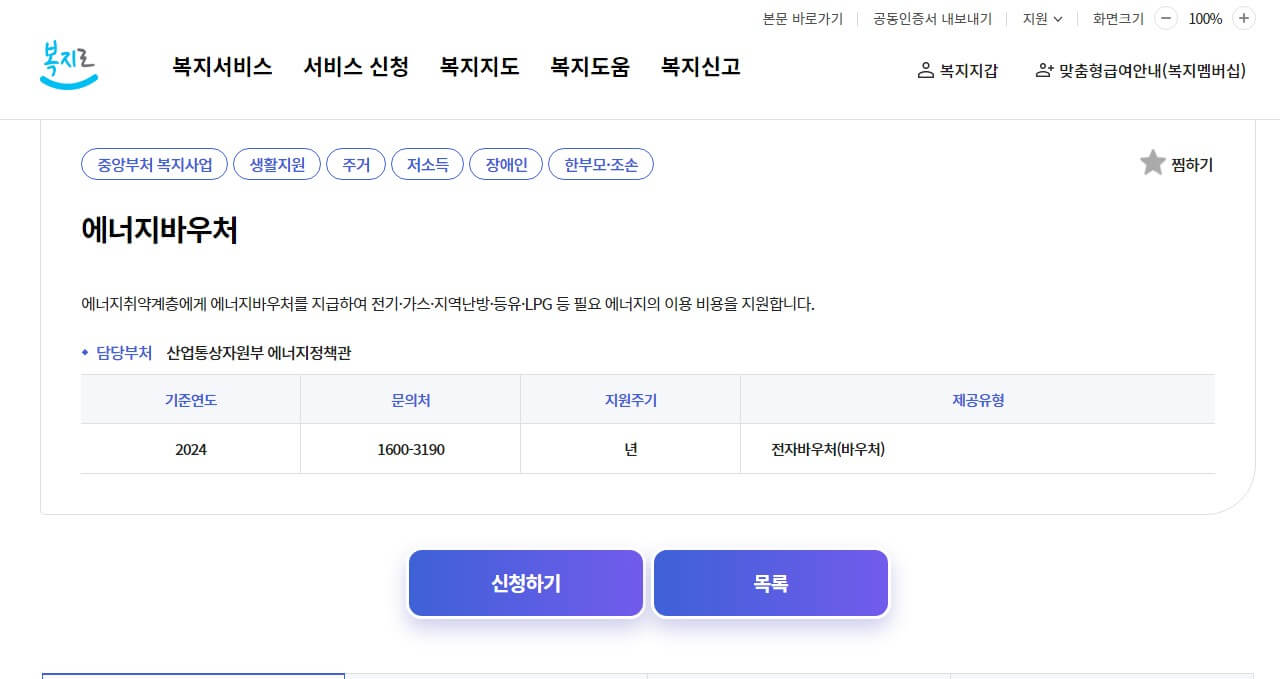Expand the 지원 dropdown
This screenshot has height=679, width=1280.
tap(1041, 18)
